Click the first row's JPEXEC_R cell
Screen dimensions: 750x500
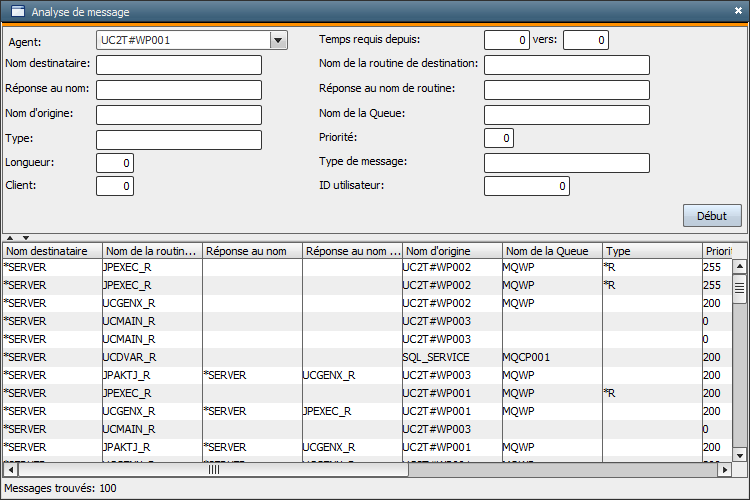153,267
